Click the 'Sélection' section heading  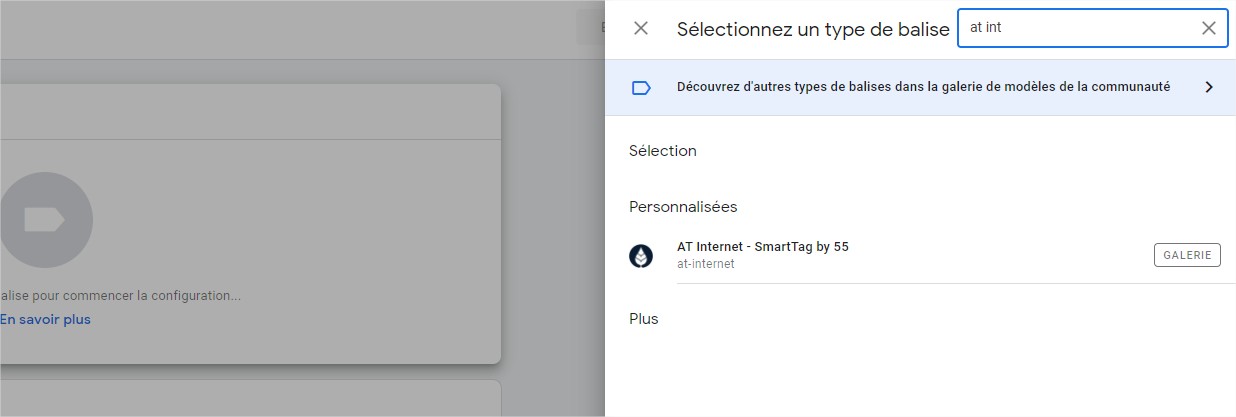[663, 151]
